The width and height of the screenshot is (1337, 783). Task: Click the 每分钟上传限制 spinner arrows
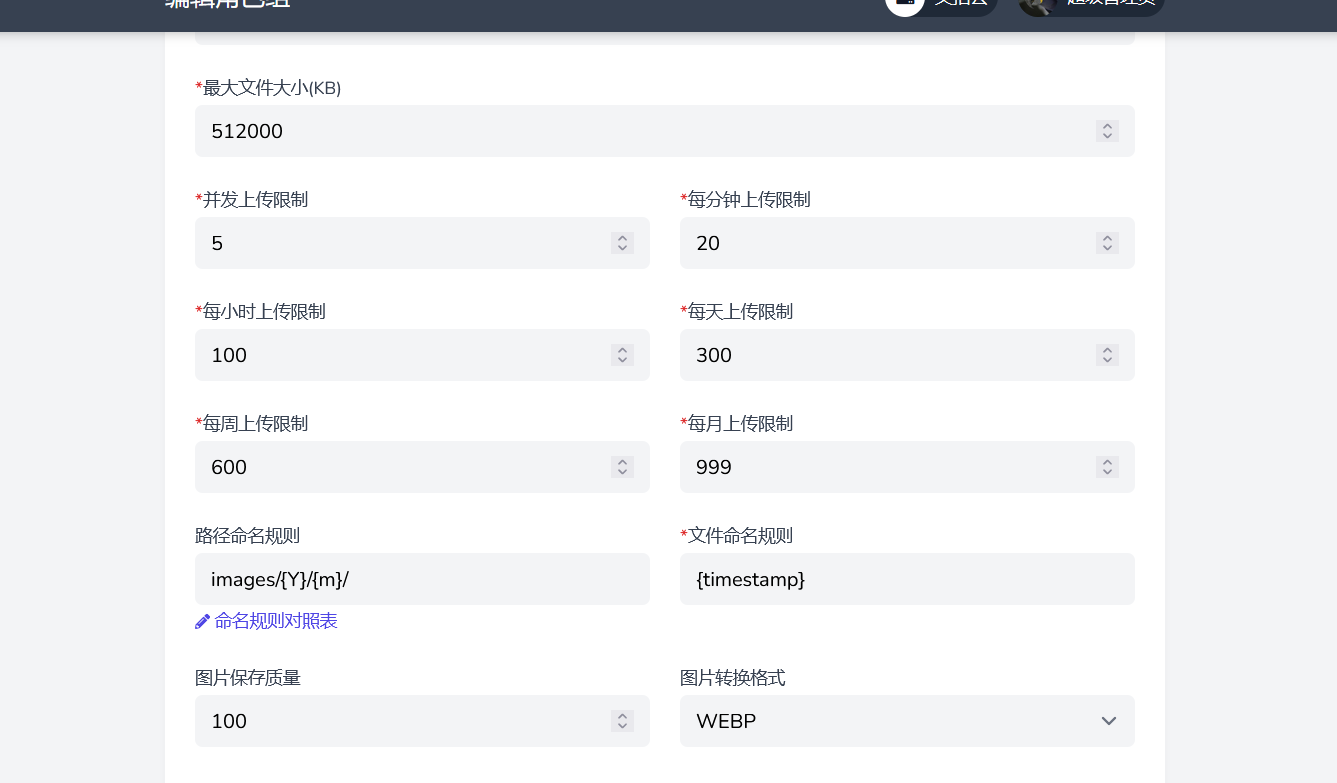pyautogui.click(x=1106, y=243)
